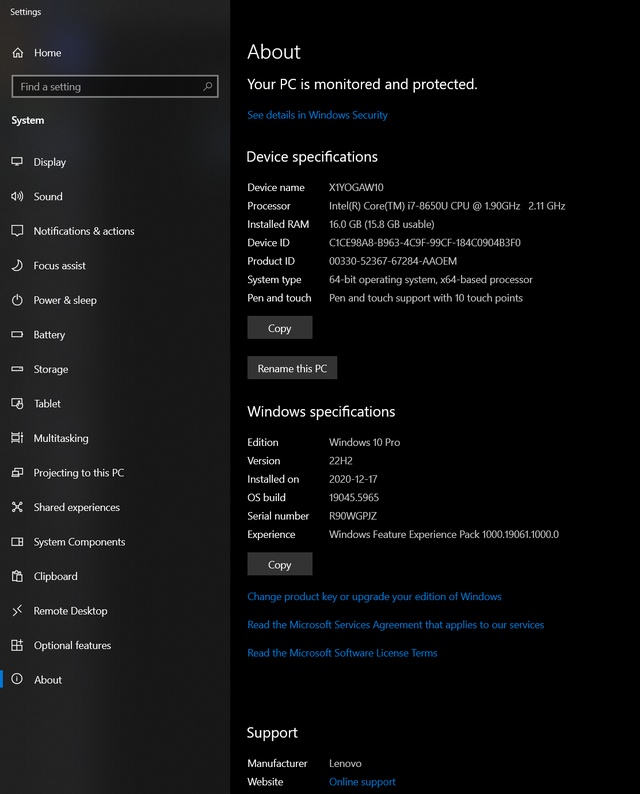Click the search magnifier icon

coord(208,87)
